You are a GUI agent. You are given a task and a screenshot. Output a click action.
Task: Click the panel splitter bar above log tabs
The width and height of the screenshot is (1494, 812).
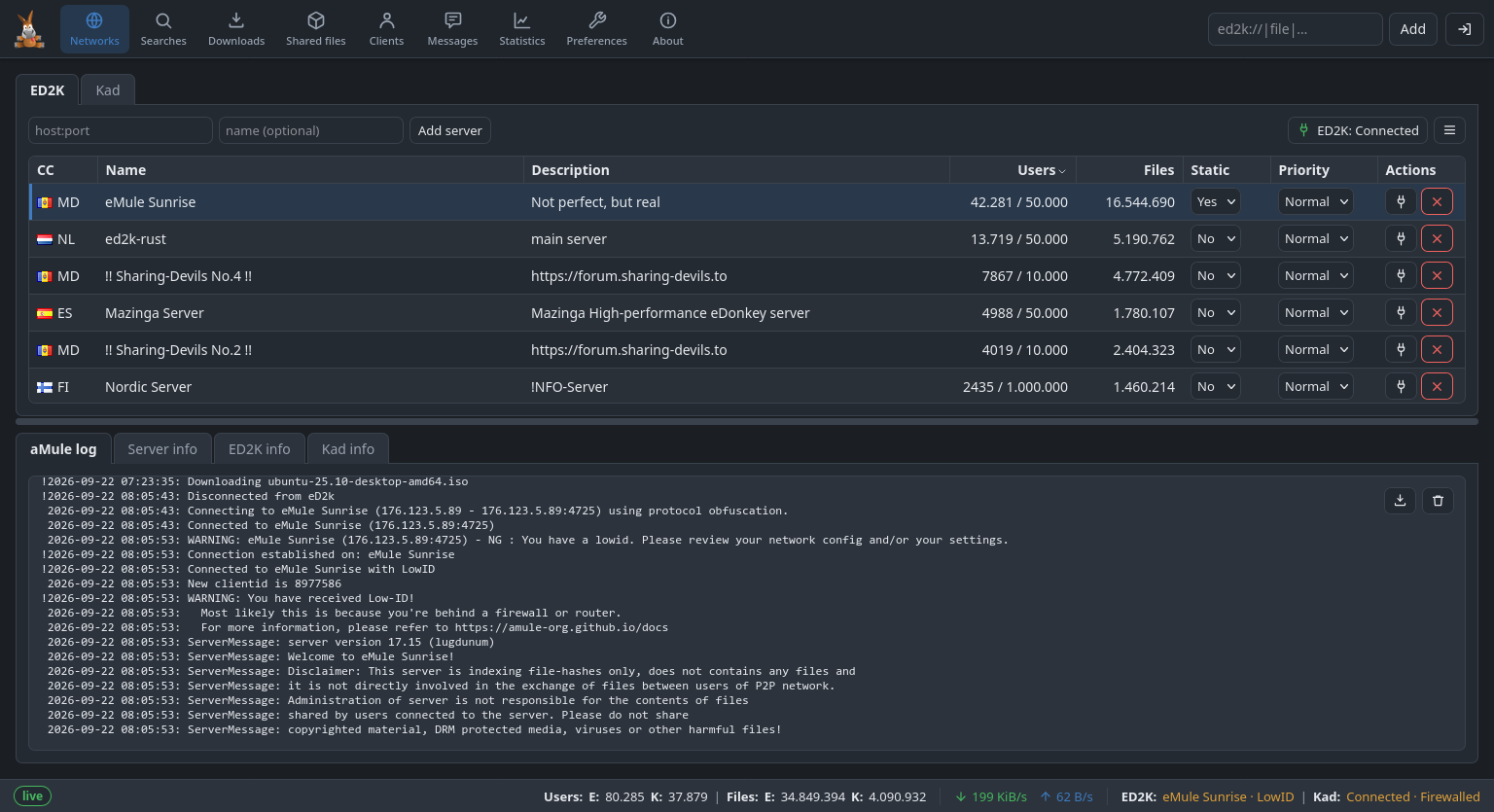747,422
